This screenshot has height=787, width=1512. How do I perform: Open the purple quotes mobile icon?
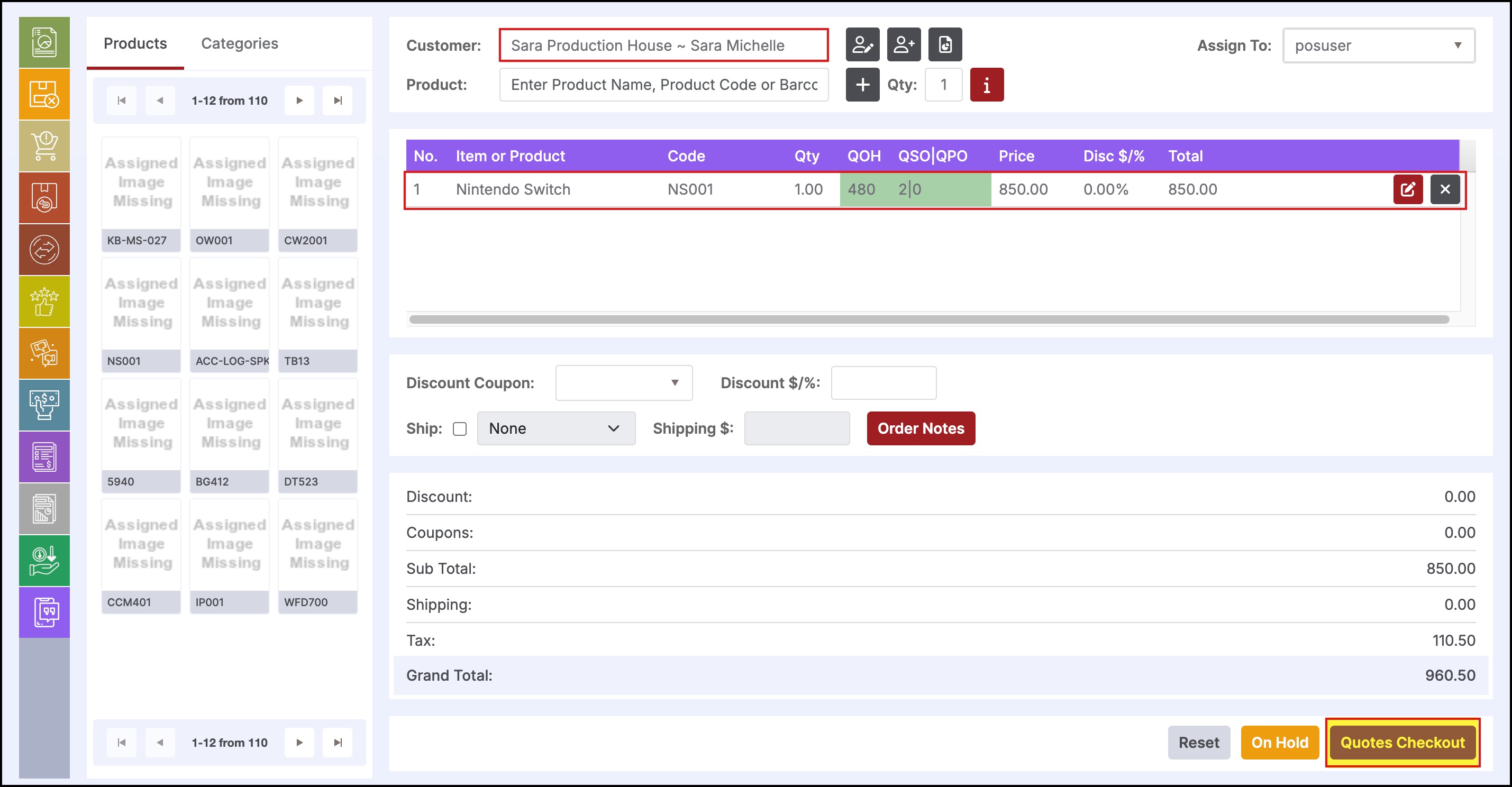click(44, 612)
